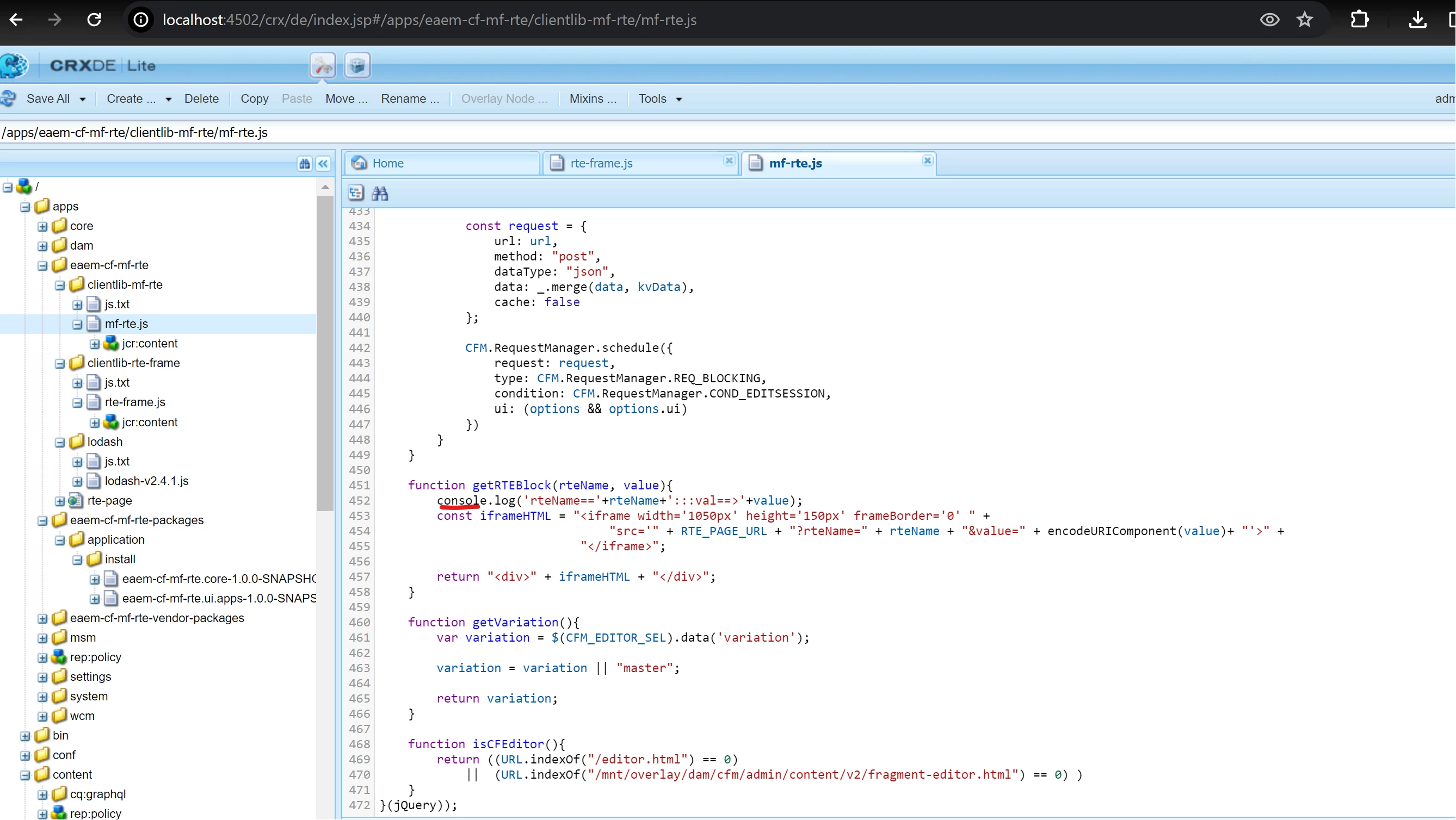Expand the eaem-cf-mf-rte-vendor-packages folder
Image resolution: width=1456 pixels, height=820 pixels.
pos(42,619)
